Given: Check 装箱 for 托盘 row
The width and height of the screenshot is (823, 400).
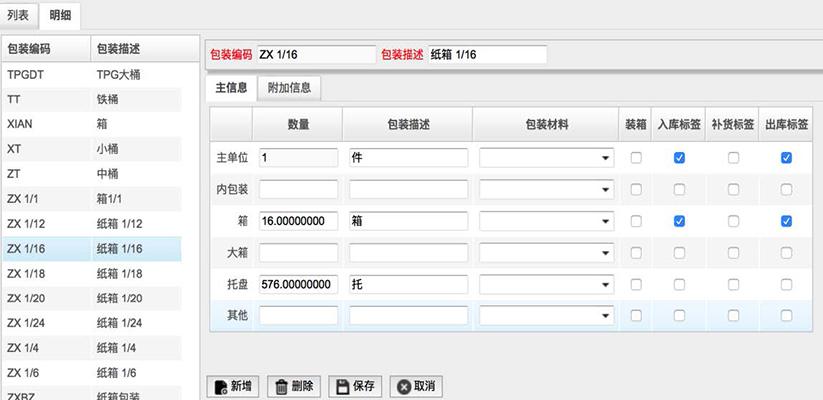Looking at the screenshot, I should [636, 285].
